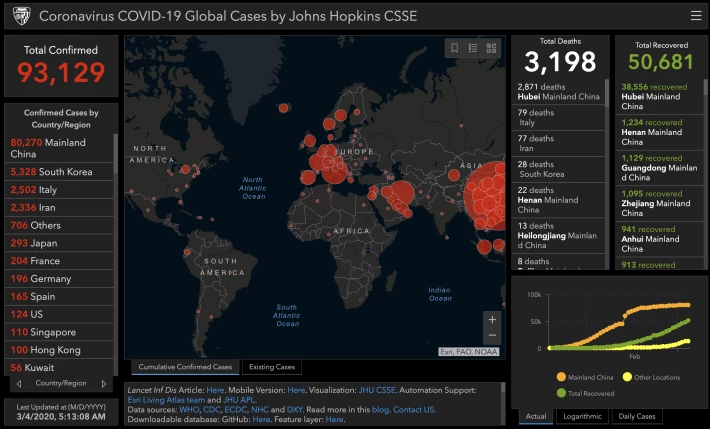Click Italy 79 deaths entry

pos(558,118)
